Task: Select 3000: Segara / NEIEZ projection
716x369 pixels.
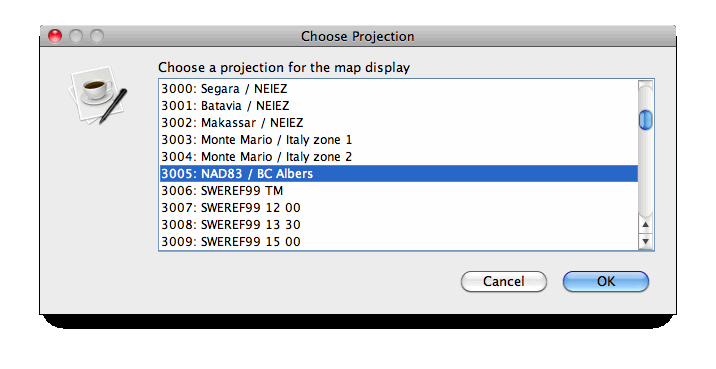Action: click(399, 89)
